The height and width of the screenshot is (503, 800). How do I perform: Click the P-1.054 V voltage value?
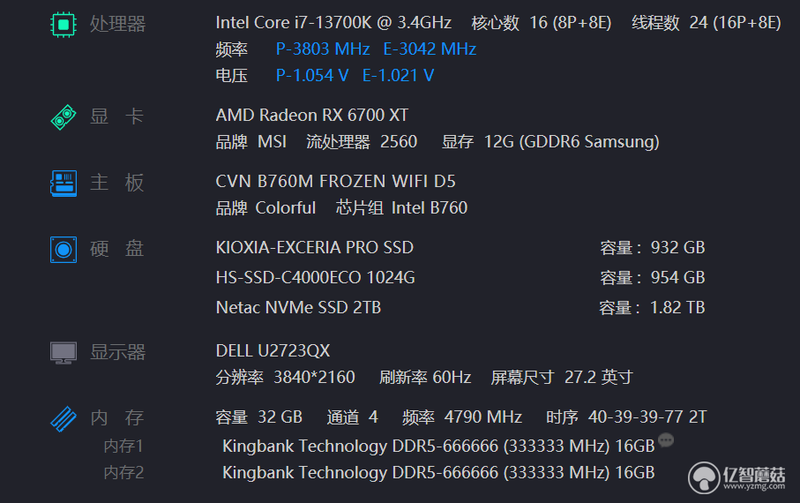(x=312, y=76)
